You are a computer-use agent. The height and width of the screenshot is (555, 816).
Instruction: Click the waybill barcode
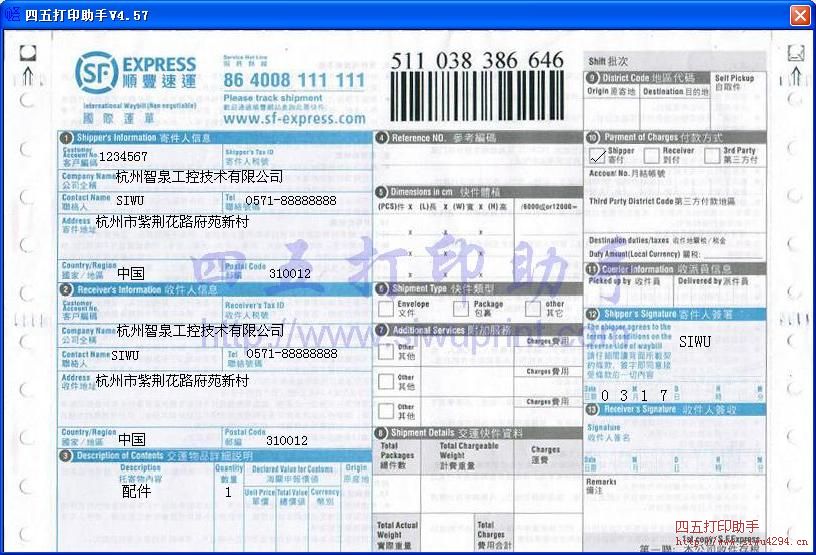coord(477,97)
